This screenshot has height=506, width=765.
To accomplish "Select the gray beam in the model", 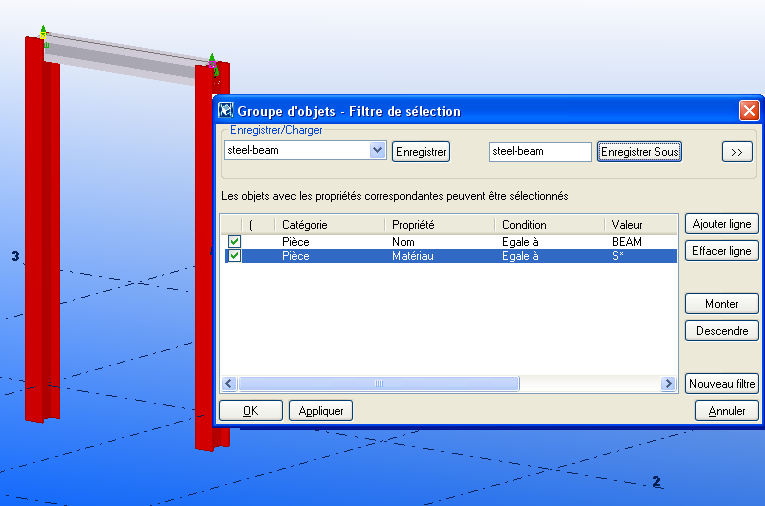I will point(122,61).
